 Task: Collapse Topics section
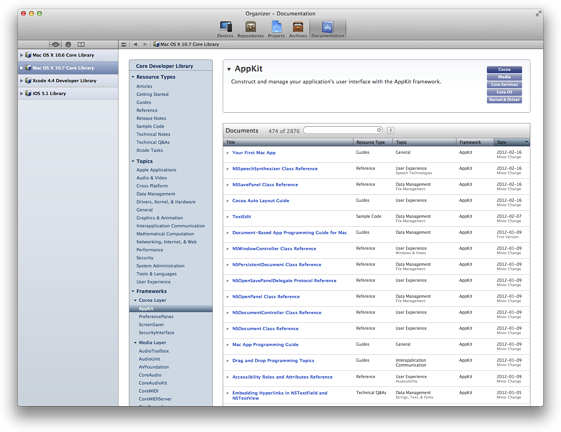coord(133,161)
